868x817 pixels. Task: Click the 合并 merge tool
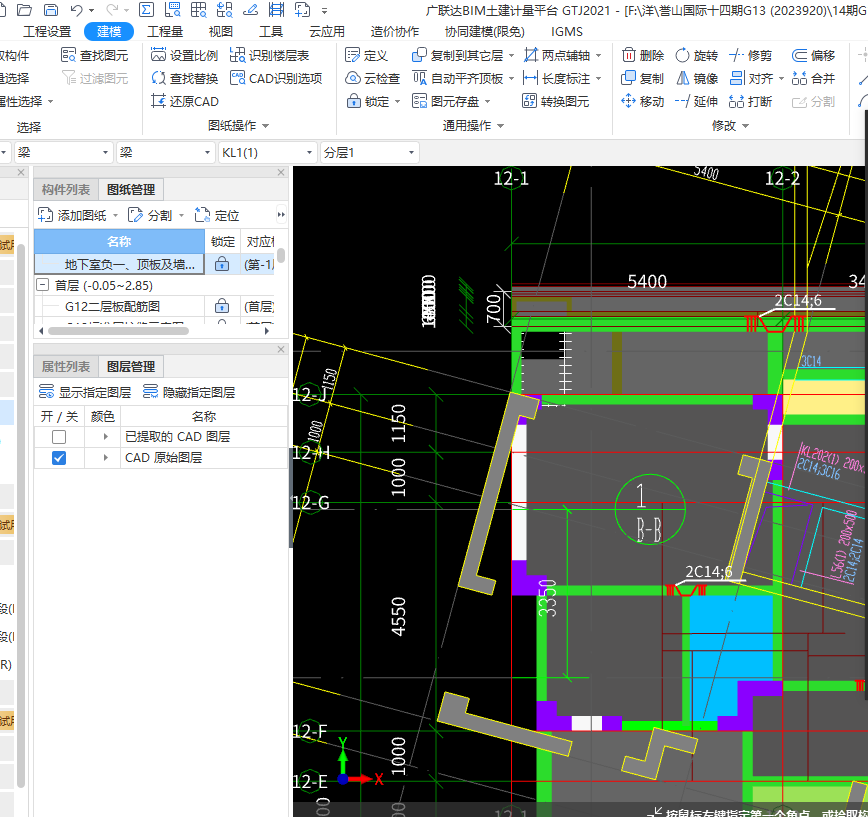coord(813,79)
